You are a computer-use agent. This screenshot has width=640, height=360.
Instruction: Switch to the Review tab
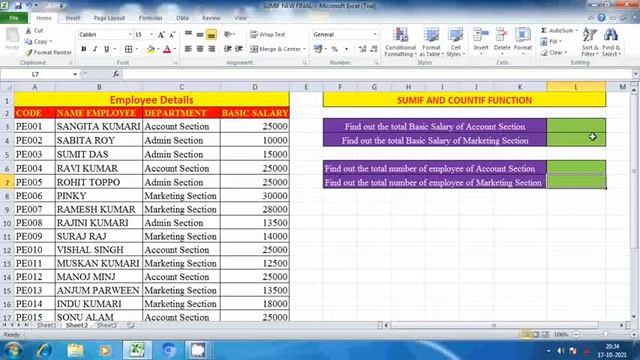tap(211, 18)
